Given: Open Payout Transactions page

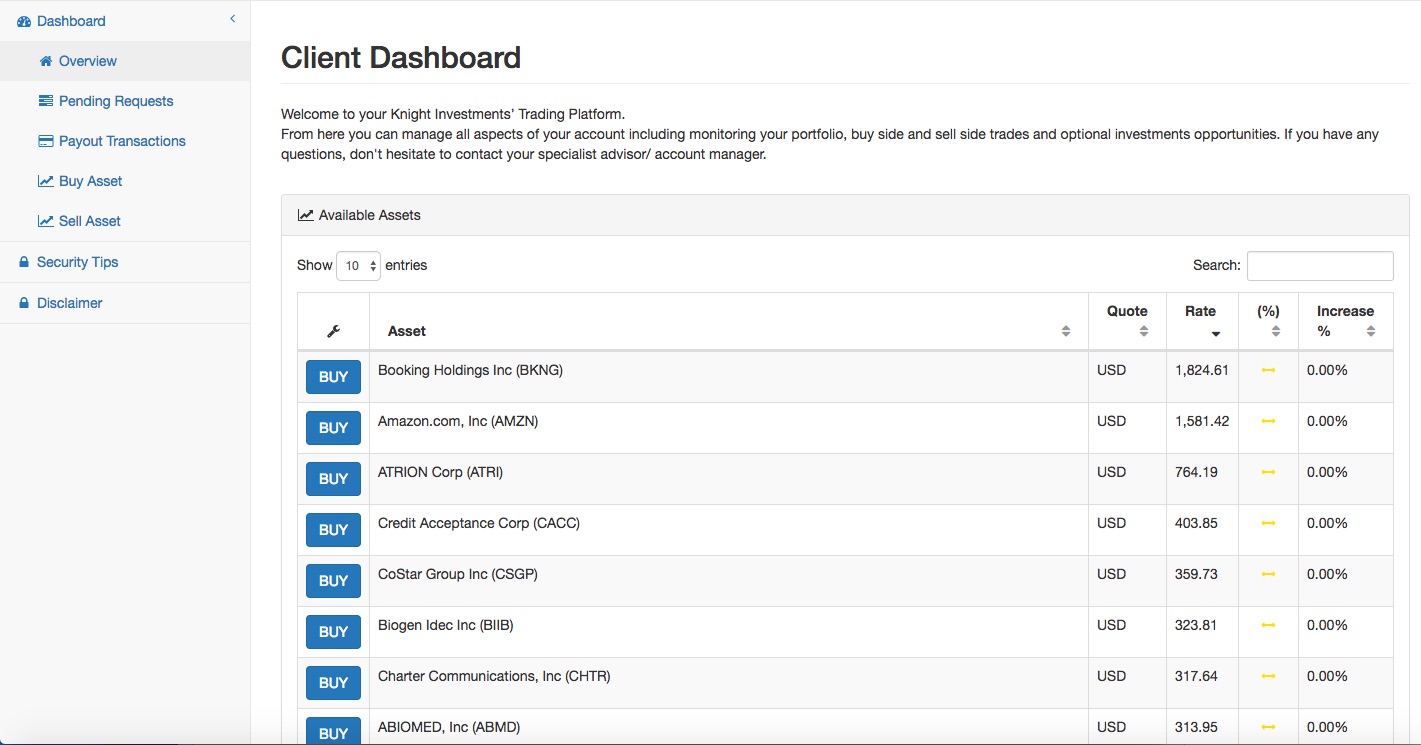Looking at the screenshot, I should click(125, 141).
